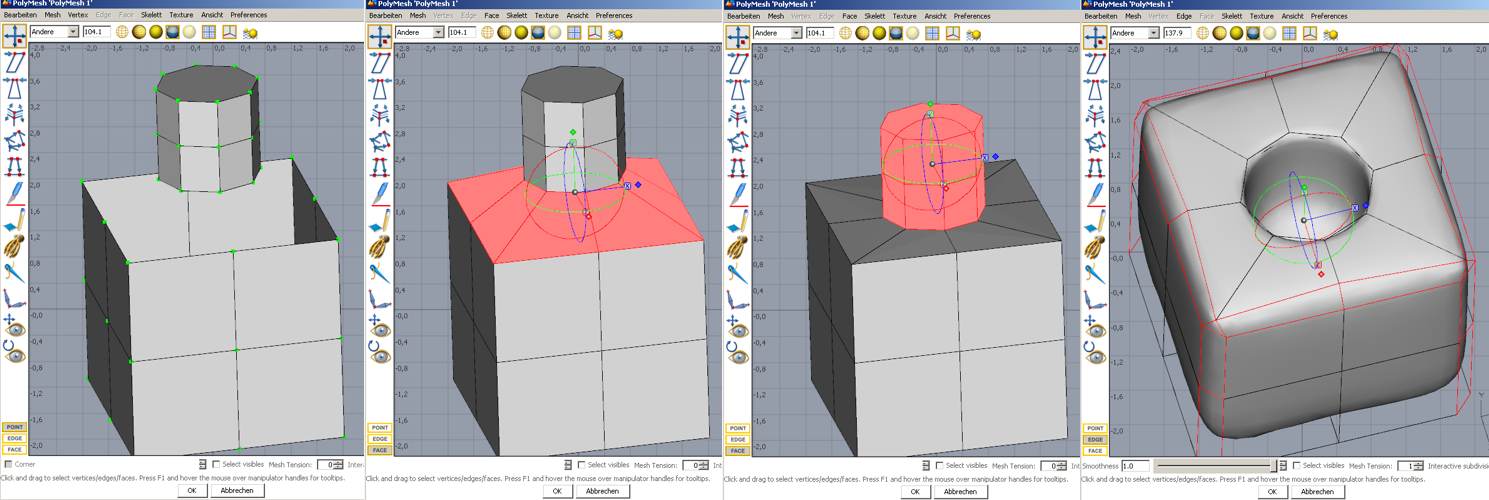The image size is (1489, 500).
Task: Toggle POINT selection mode in the red top faces window
Action: 380,427
